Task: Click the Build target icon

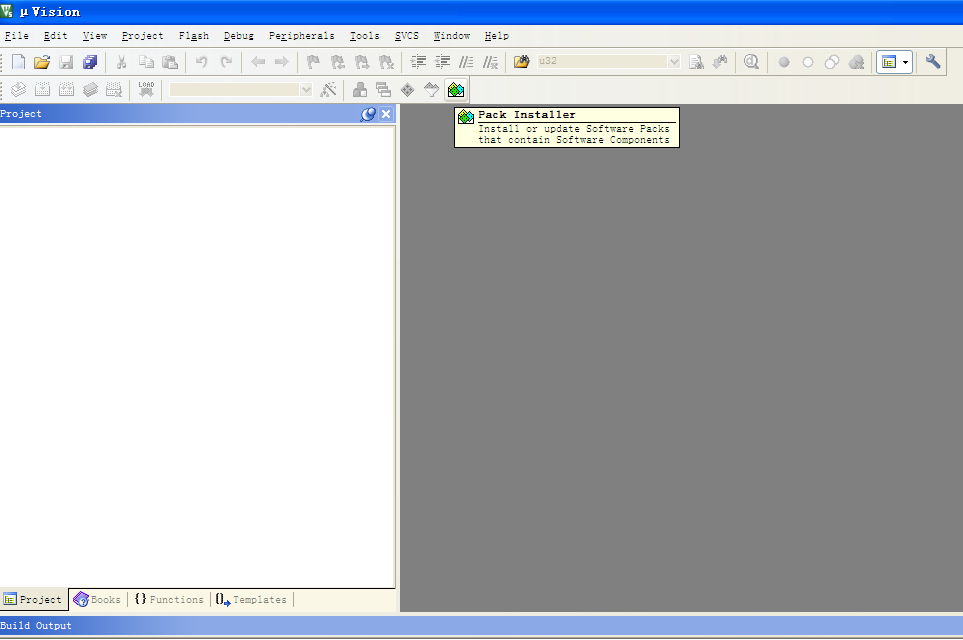Action: point(42,90)
